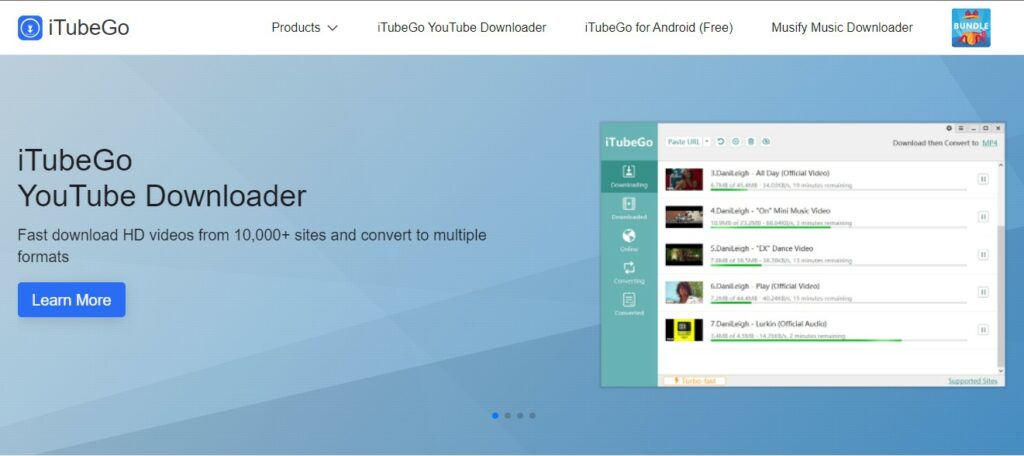
Task: Open the Online globe section in the sidebar
Action: [629, 240]
